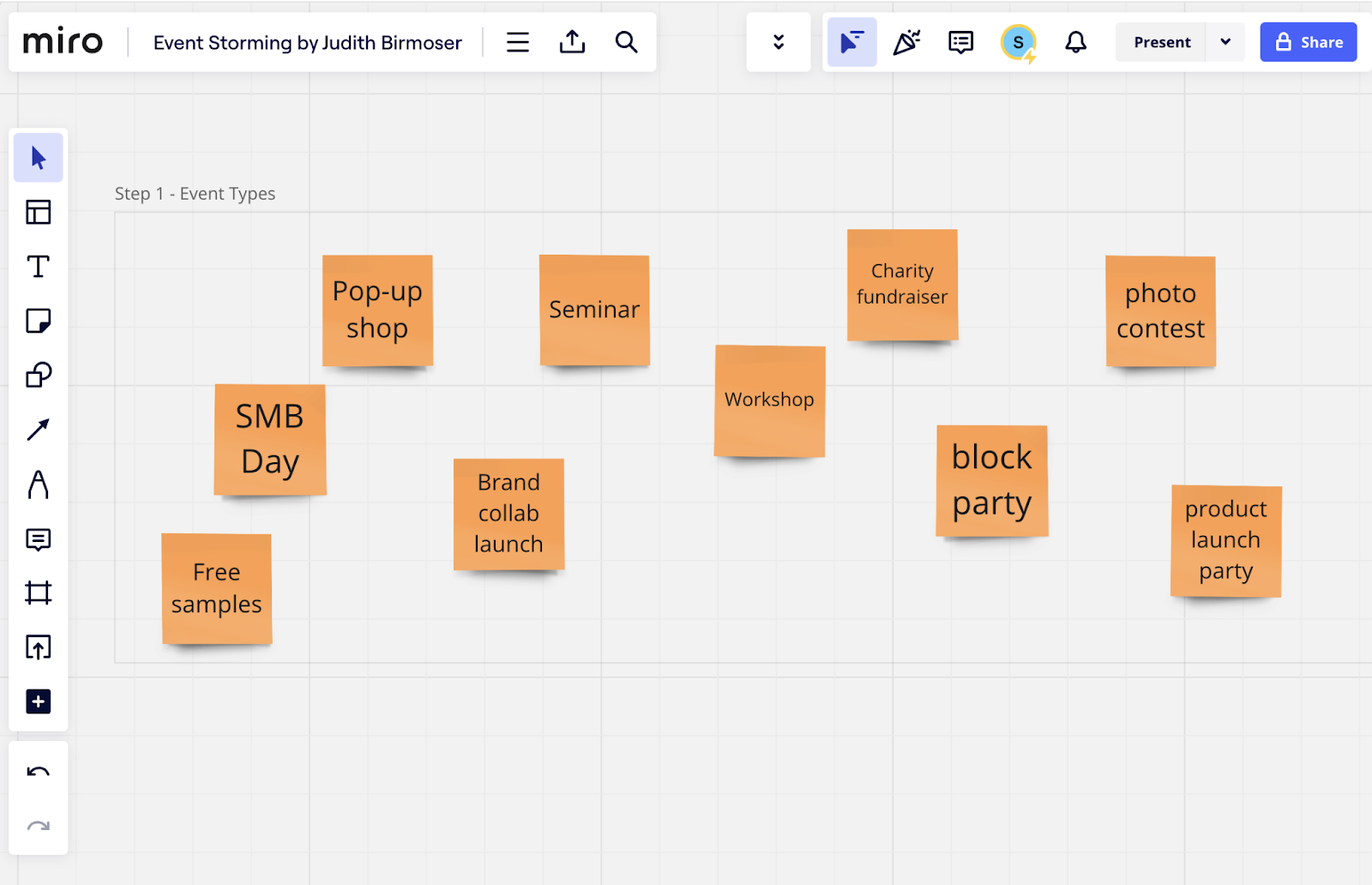Collapse the toolbar with the double chevron
The width and height of the screenshot is (1372, 885).
coord(778,41)
